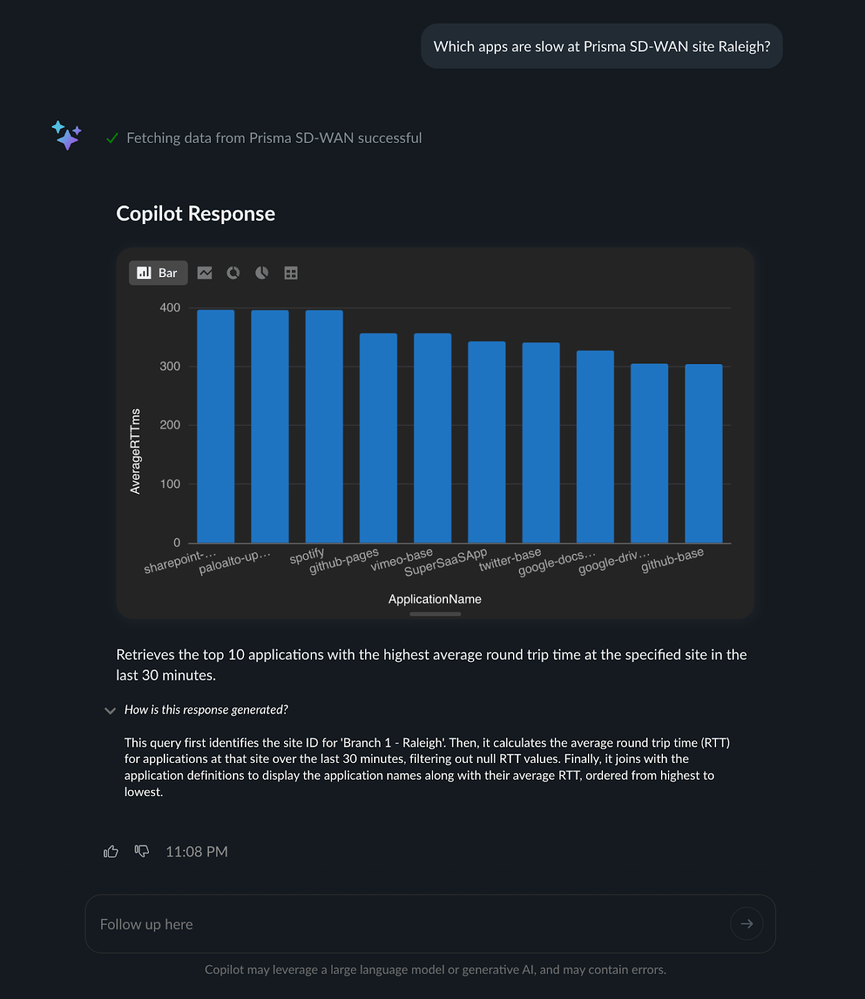Select the Bar tab in the chart toolbar
The image size is (865, 999).
pos(157,272)
